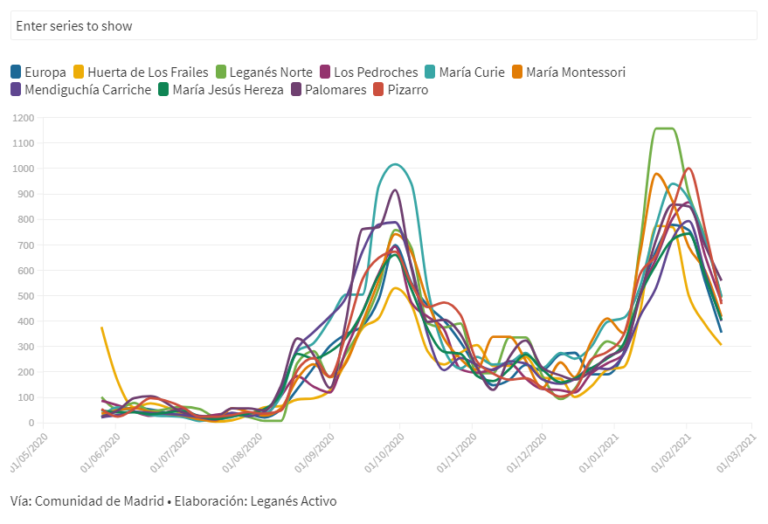Screen dimensions: 768x524
Task: Click the María Jesús Hereza green swatch
Action: click(x=164, y=90)
